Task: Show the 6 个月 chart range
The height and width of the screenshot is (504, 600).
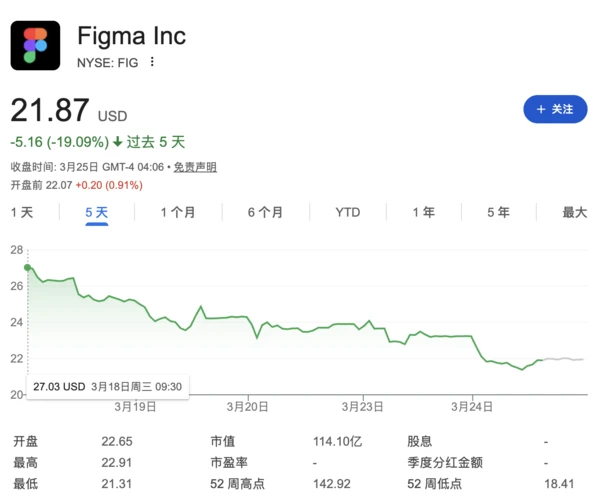Action: pos(265,212)
